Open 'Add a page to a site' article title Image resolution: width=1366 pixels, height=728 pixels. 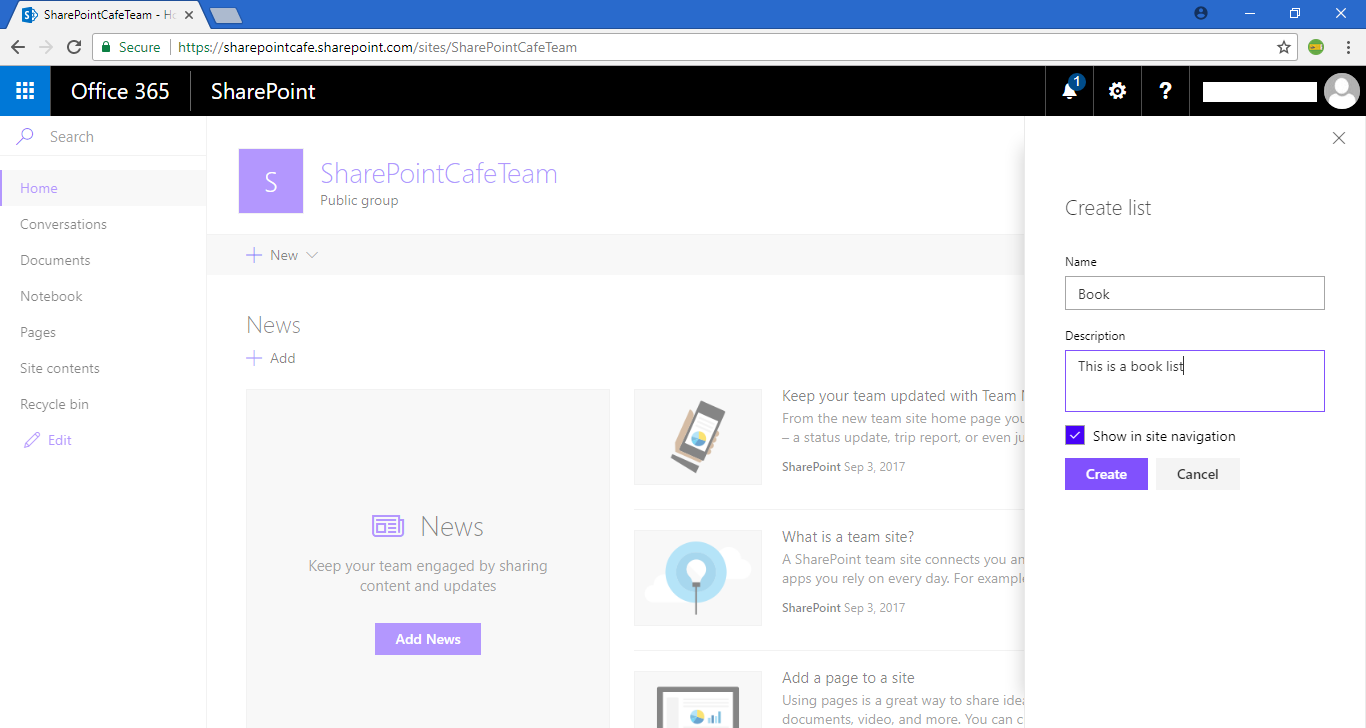coord(848,678)
